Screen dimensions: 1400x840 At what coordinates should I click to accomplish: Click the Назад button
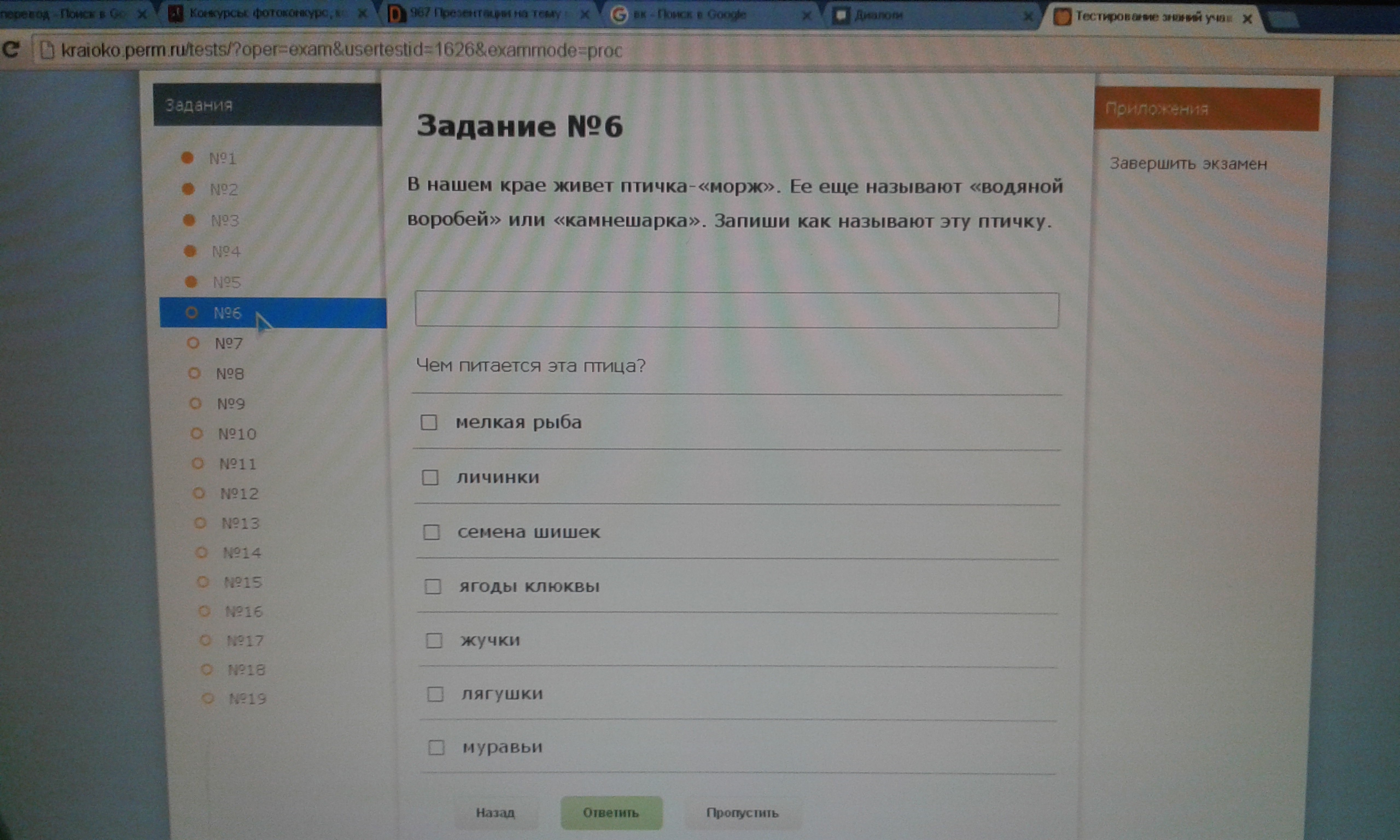click(x=495, y=813)
